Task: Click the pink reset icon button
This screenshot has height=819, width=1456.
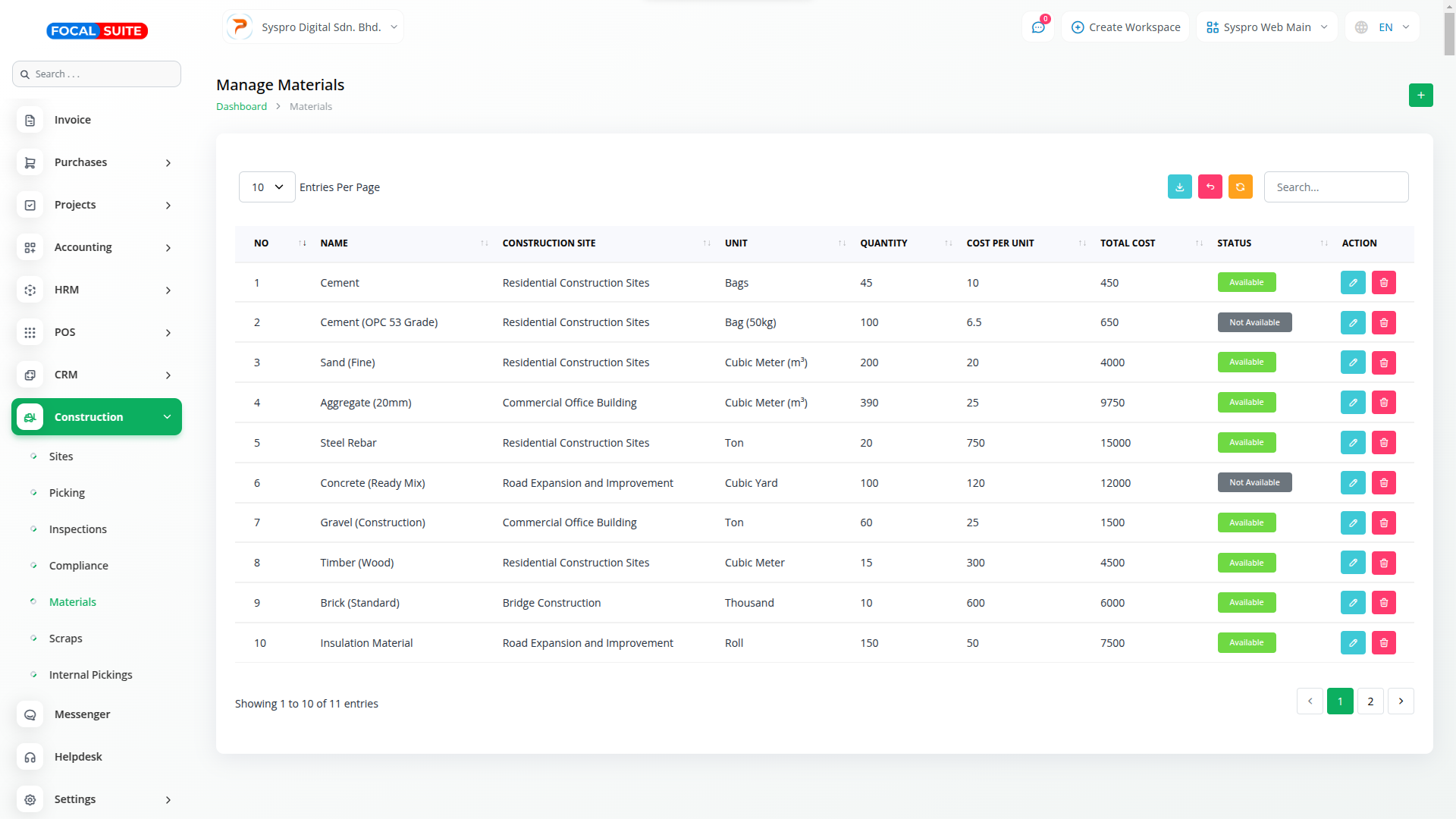Action: (x=1210, y=187)
